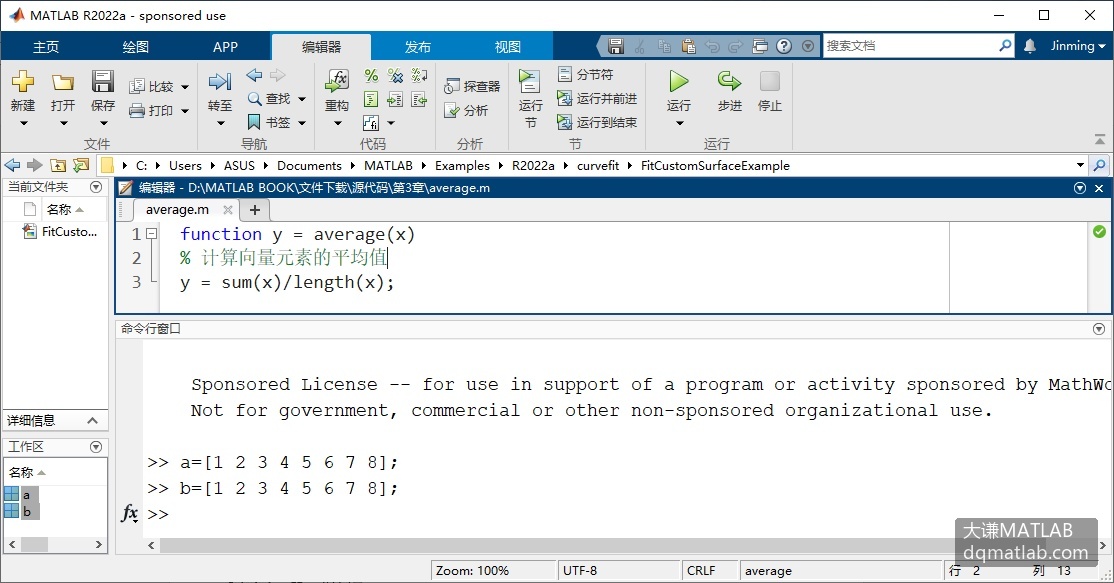Click the browse for folder icon
The height and width of the screenshot is (583, 1114).
click(x=81, y=165)
